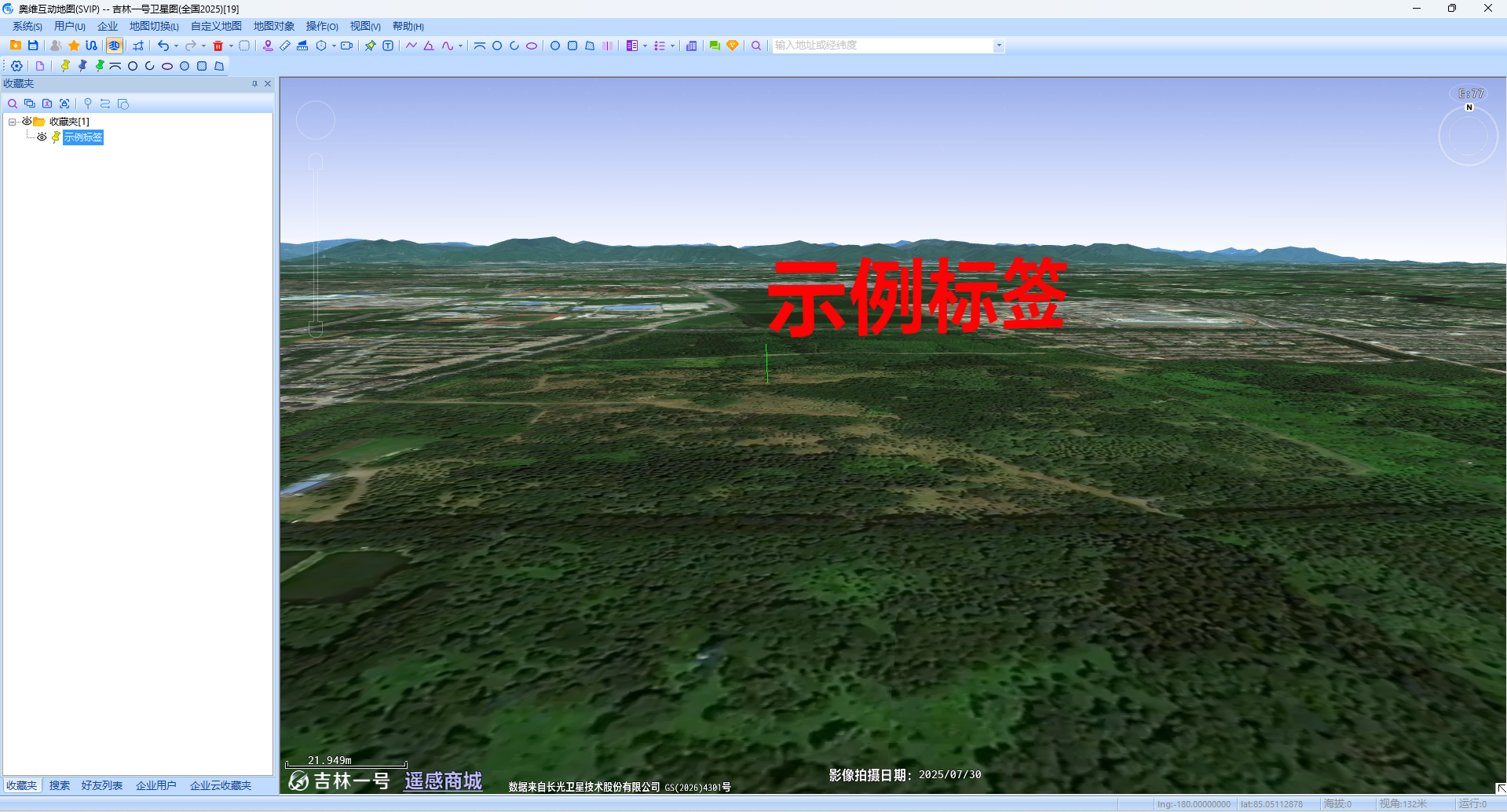Switch to the 好友列表 tab

click(x=102, y=785)
